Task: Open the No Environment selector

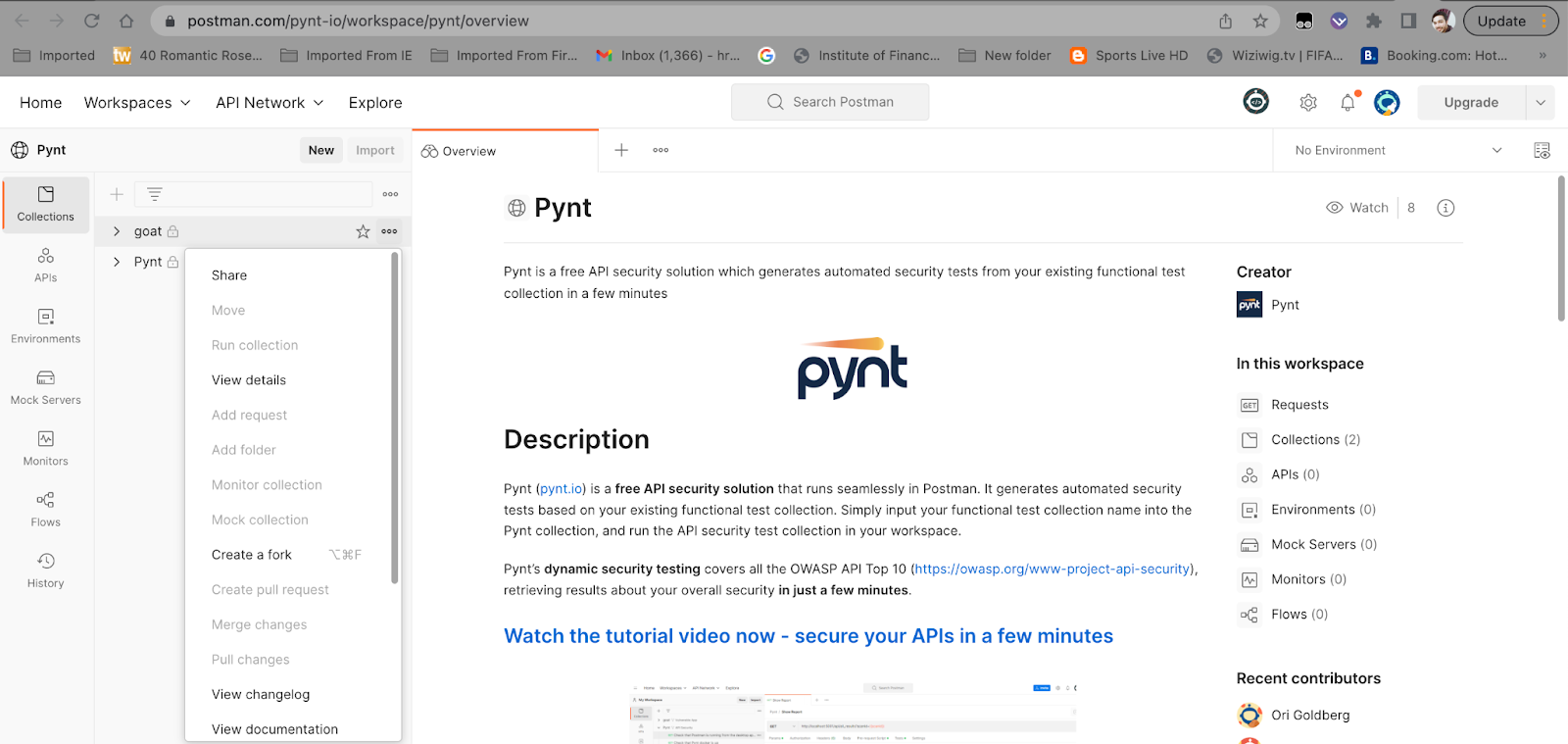Action: pyautogui.click(x=1397, y=150)
